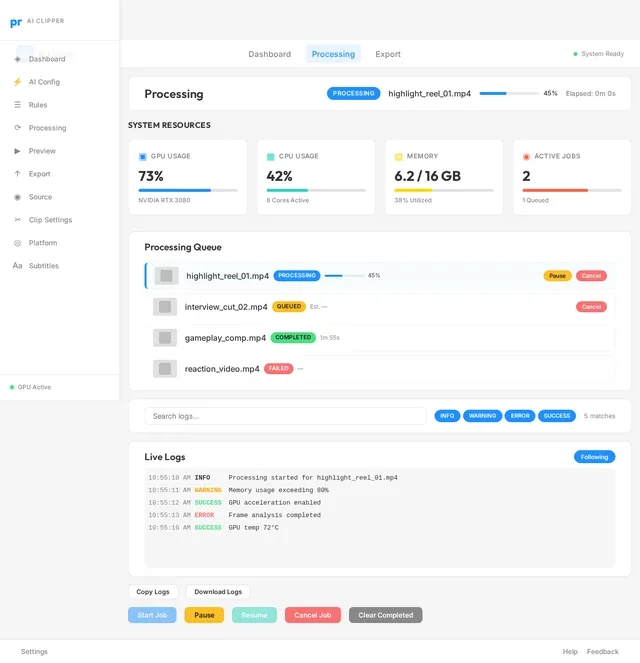Click the Subtitles Aa icon in sidebar
Viewport: 640px width, 663px height.
(x=17, y=266)
